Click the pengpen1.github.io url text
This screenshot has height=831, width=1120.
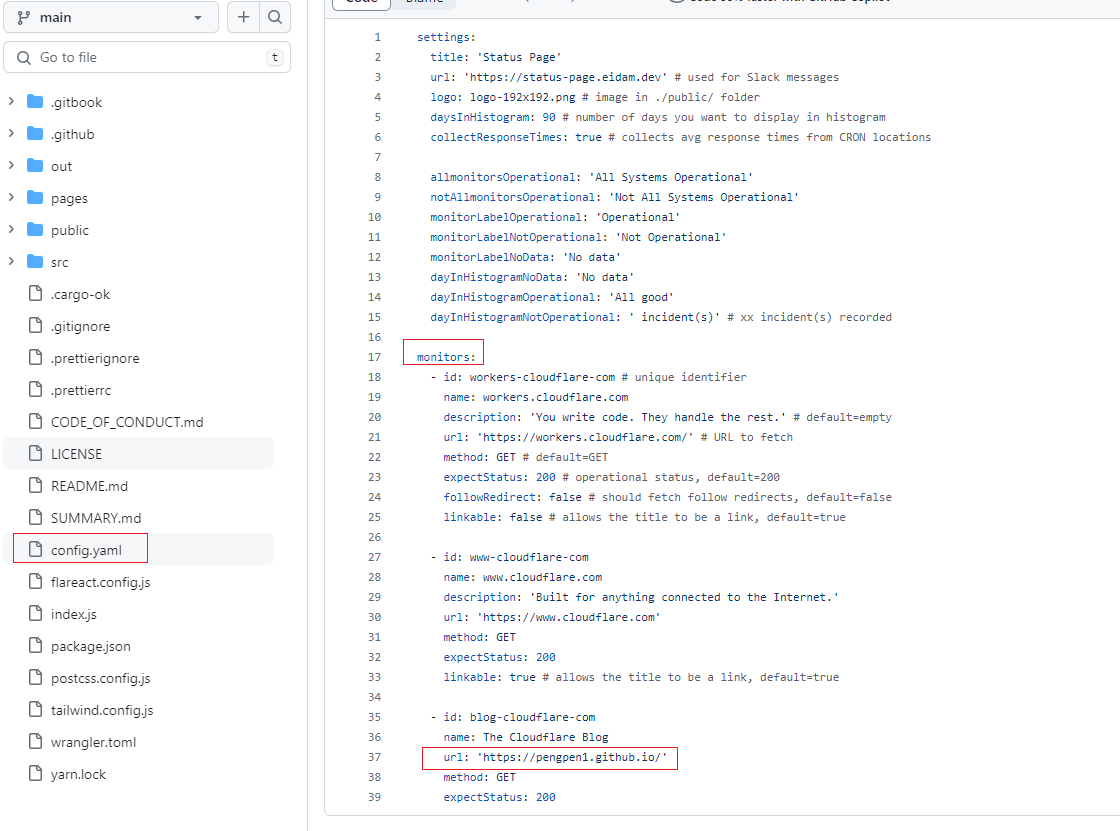click(x=572, y=757)
